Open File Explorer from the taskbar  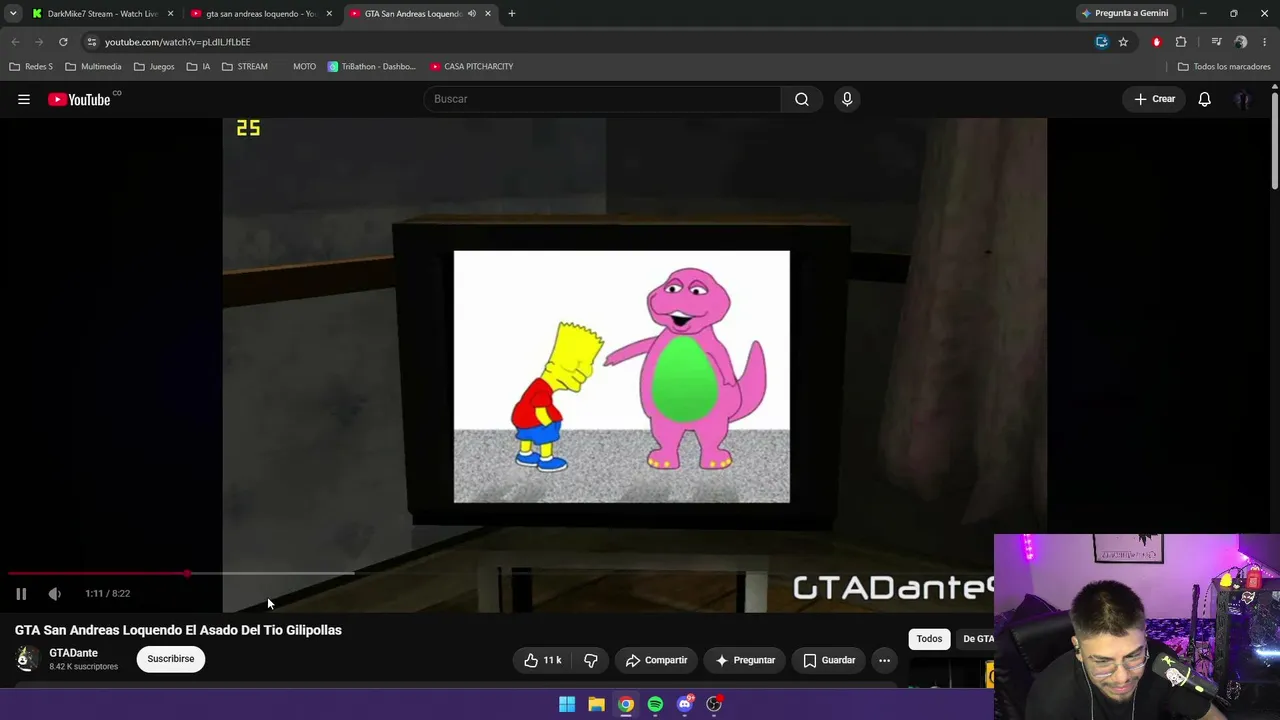tap(596, 704)
